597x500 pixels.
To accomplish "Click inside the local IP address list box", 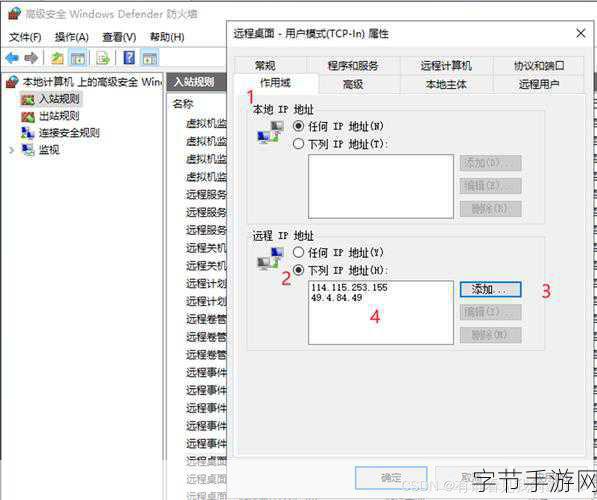I will click(381, 187).
